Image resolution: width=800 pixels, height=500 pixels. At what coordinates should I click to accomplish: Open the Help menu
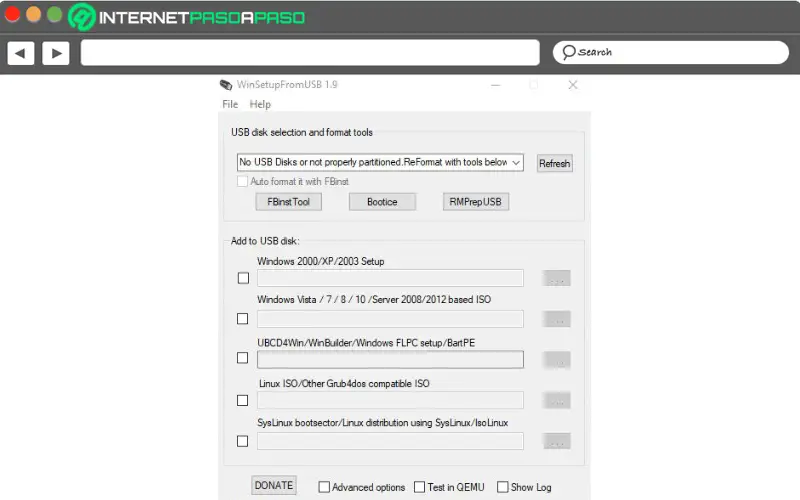click(x=260, y=104)
